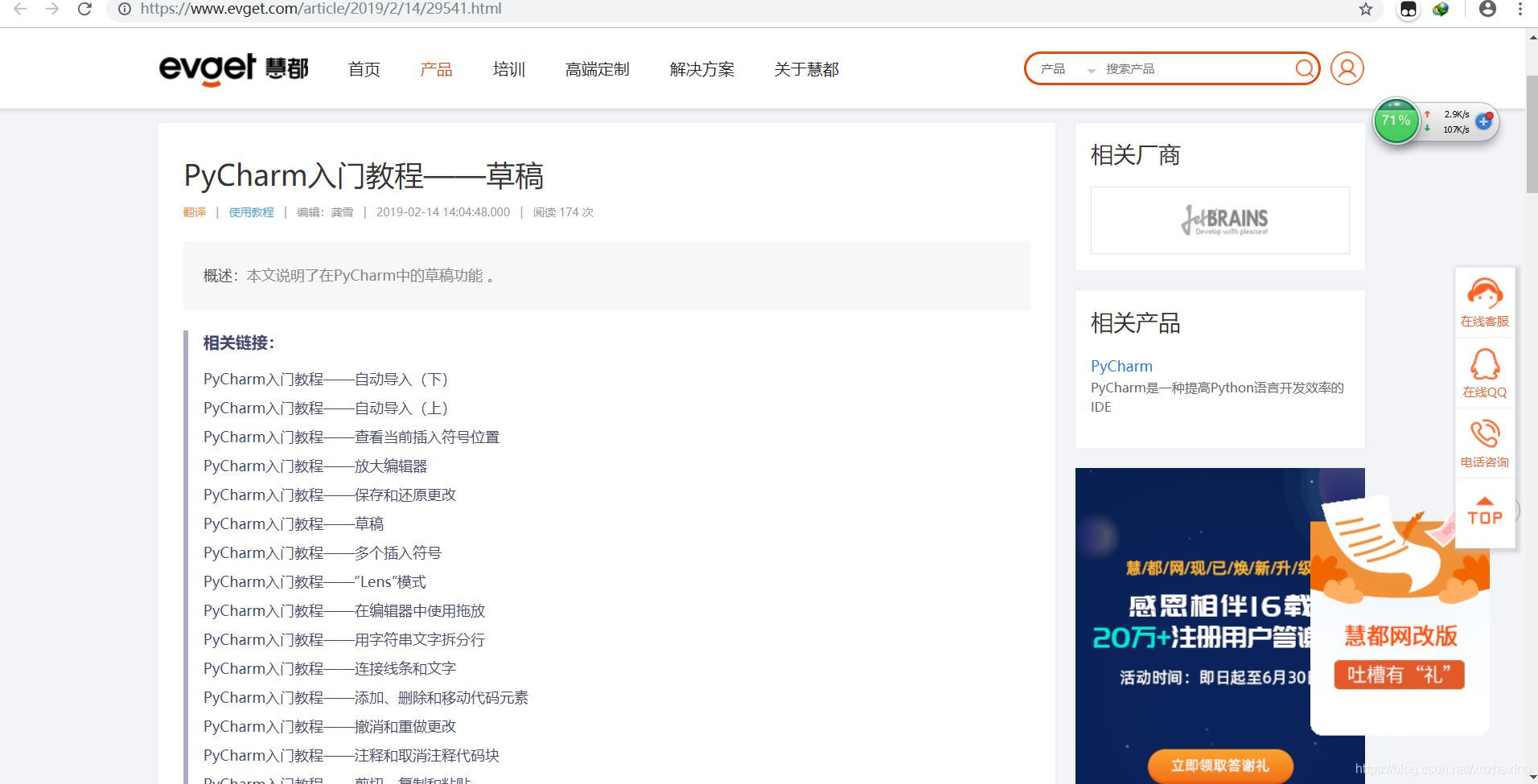The width and height of the screenshot is (1538, 784).
Task: Open link 自动导入（下）
Action: tap(326, 380)
